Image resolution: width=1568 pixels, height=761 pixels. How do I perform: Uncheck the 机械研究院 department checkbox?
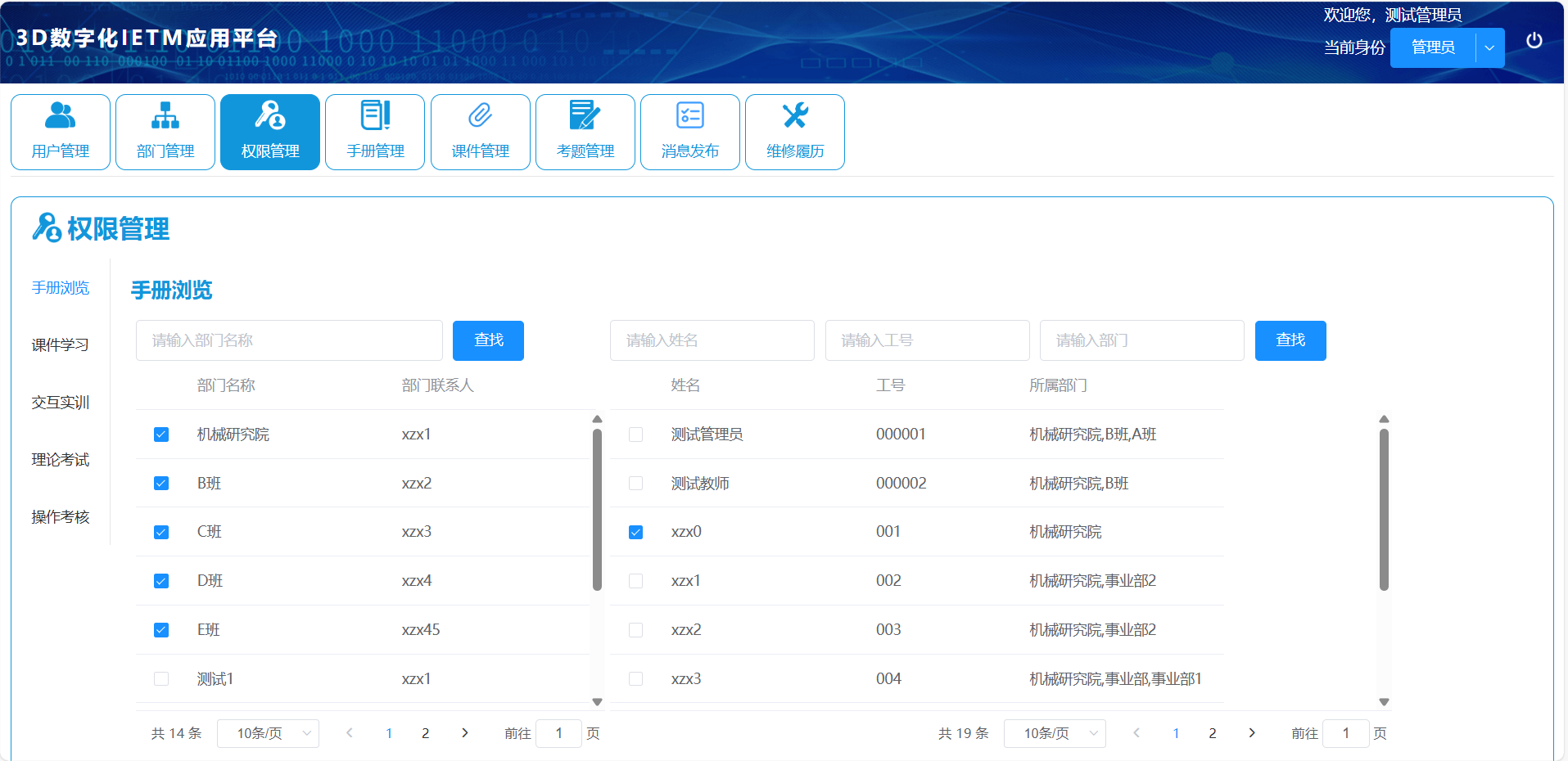pos(161,435)
